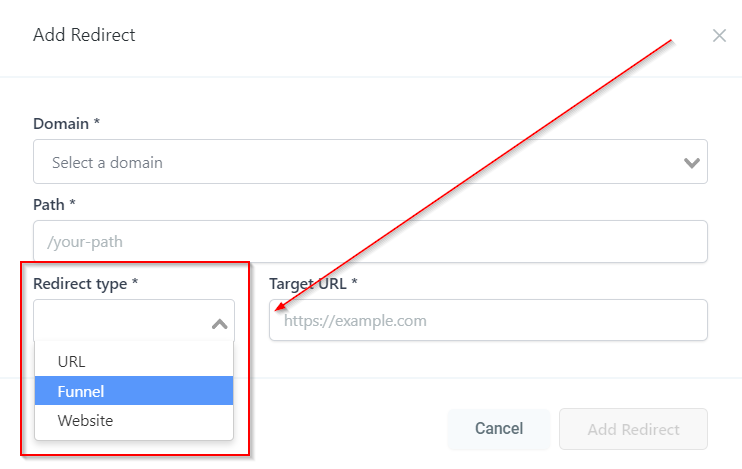Click the Add Redirect submit button

tap(633, 429)
